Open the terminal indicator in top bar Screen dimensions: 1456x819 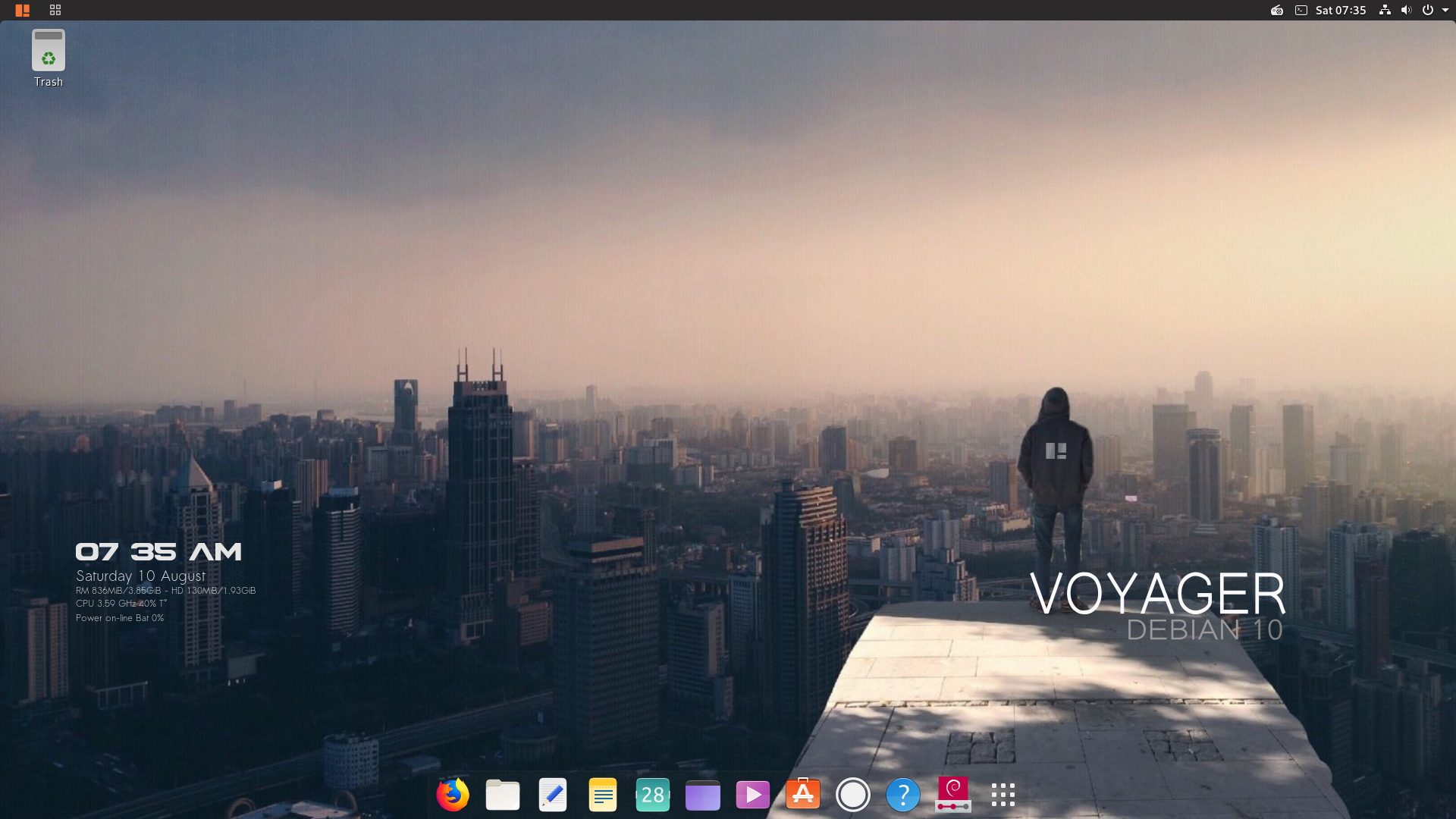click(1301, 10)
